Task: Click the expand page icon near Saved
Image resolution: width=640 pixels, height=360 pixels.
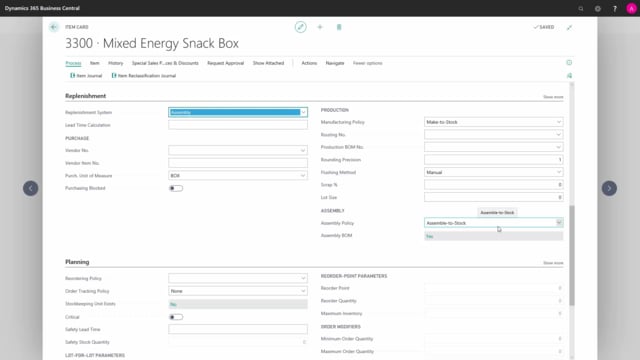Action: [x=569, y=27]
